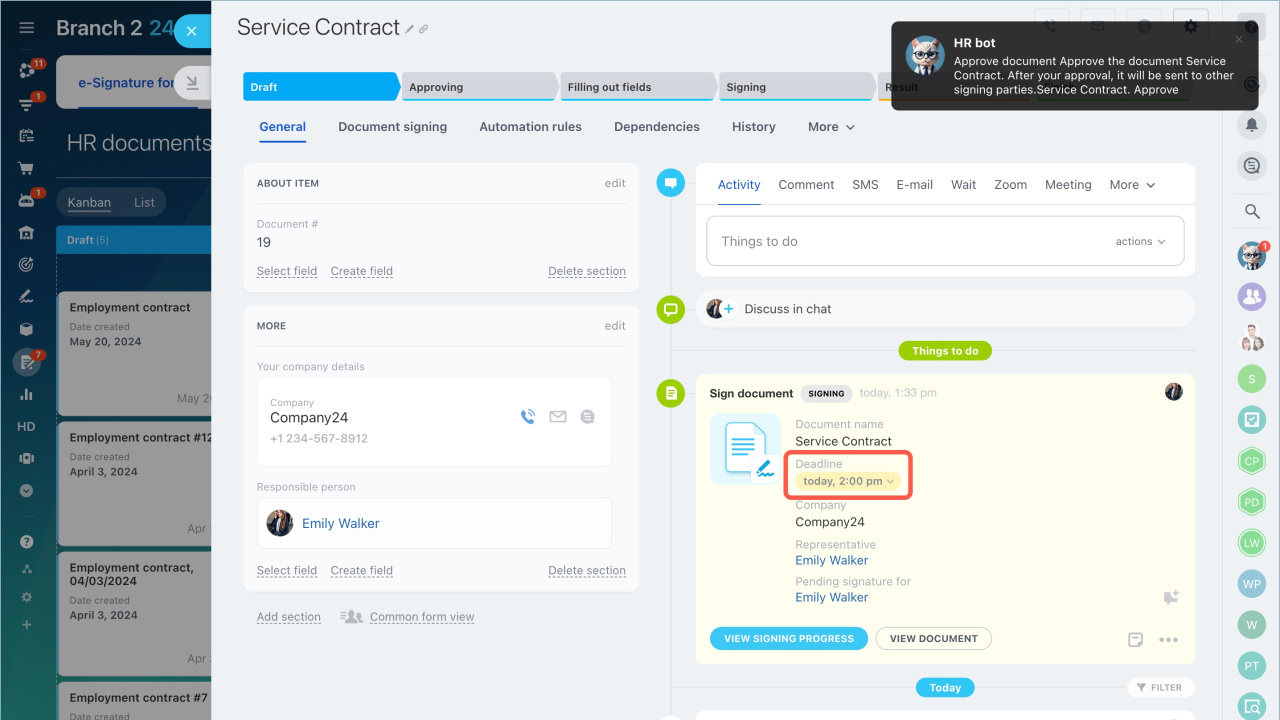Click the View Document button
This screenshot has width=1280, height=720.
(933, 638)
